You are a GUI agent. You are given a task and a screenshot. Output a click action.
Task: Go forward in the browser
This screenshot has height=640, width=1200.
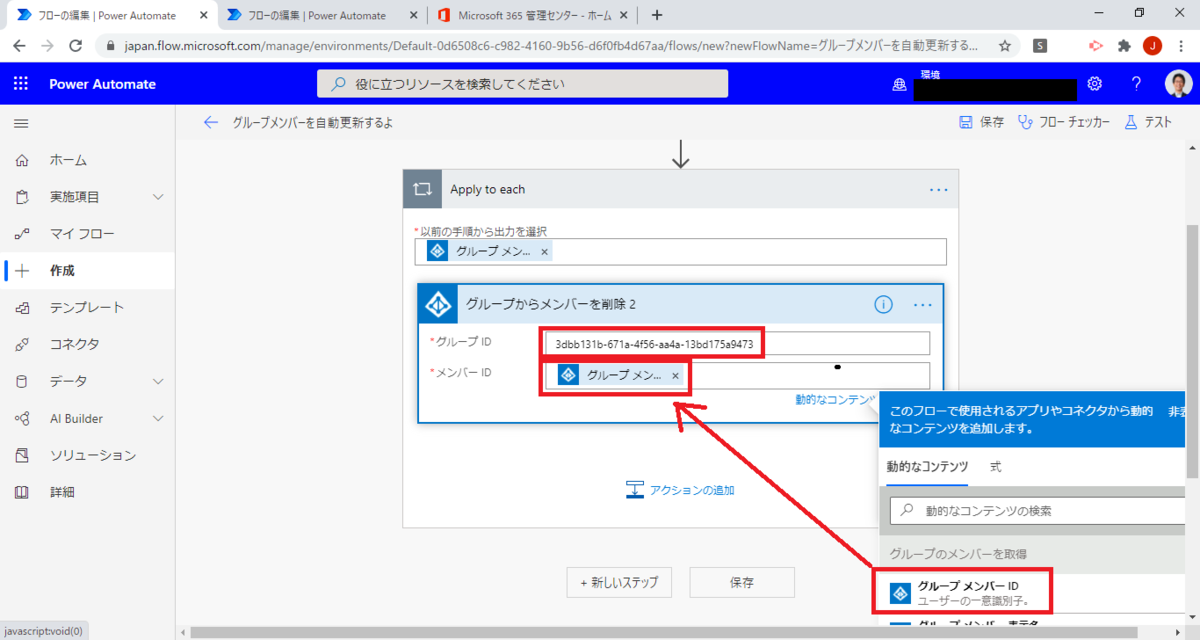pyautogui.click(x=47, y=46)
